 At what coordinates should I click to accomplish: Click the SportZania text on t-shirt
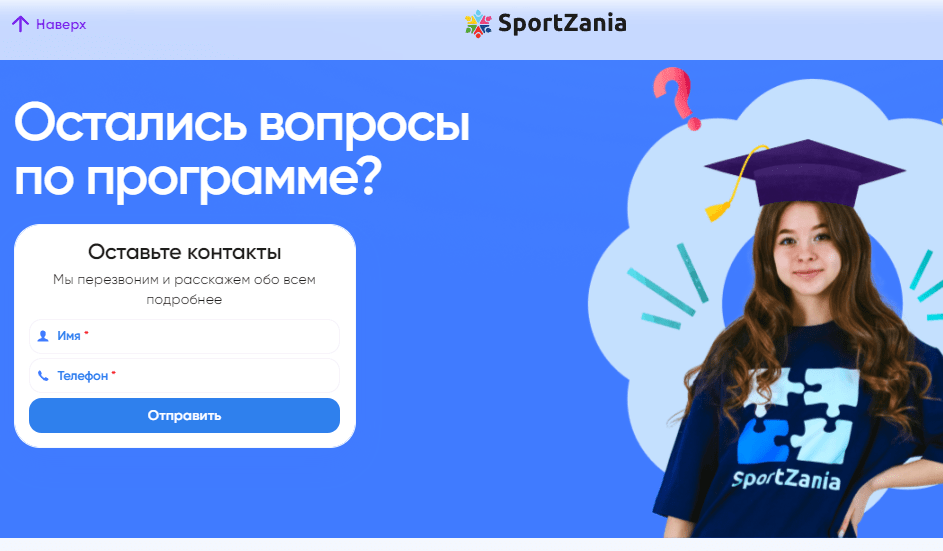(785, 479)
